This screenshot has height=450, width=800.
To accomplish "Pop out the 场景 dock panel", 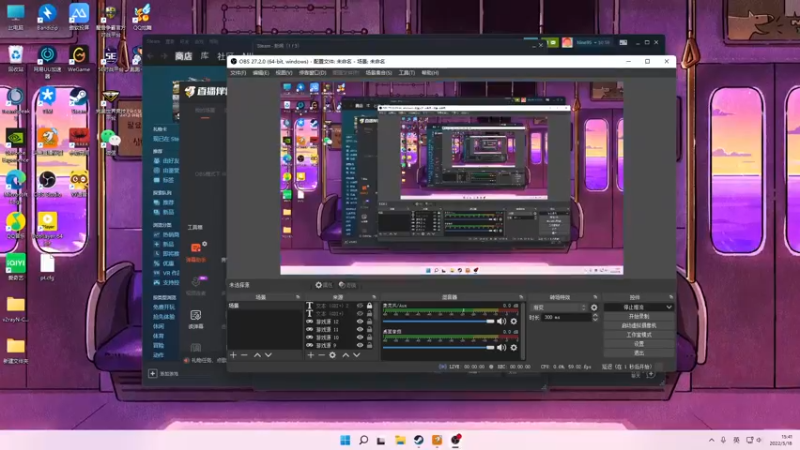I will pos(298,297).
